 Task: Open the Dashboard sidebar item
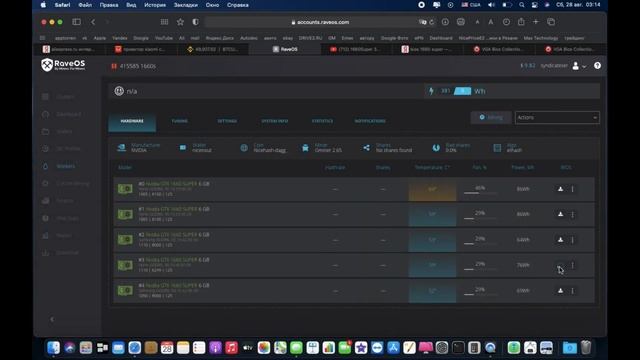(x=69, y=114)
